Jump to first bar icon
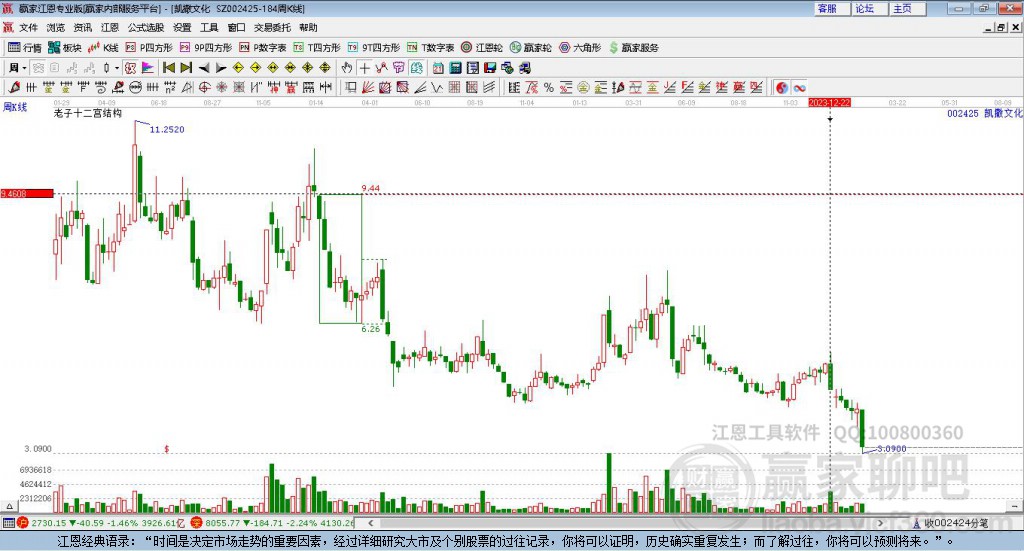Image resolution: width=1024 pixels, height=551 pixels. (x=168, y=68)
